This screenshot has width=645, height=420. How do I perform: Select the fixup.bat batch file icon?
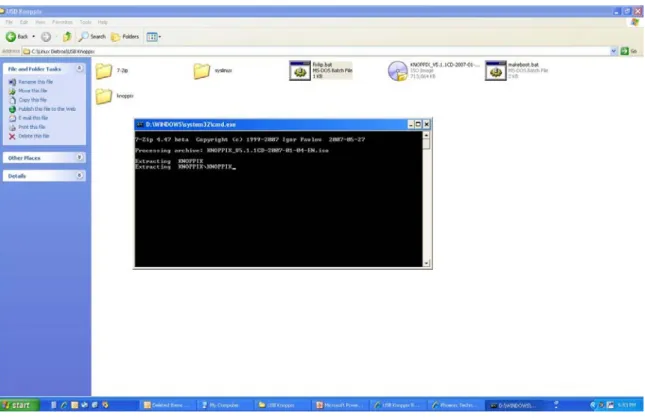tap(300, 71)
